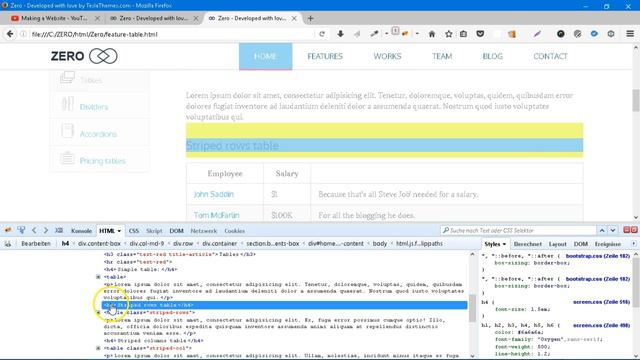Click CONTACT in site navigation
The width and height of the screenshot is (640, 360).
point(550,56)
